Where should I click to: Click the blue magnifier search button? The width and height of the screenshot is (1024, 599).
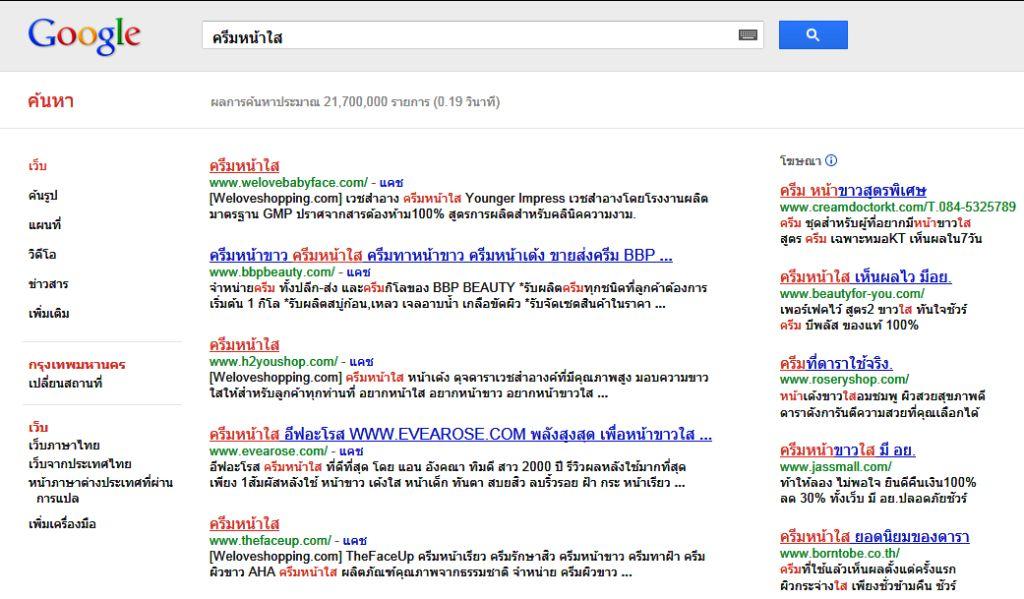coord(812,35)
